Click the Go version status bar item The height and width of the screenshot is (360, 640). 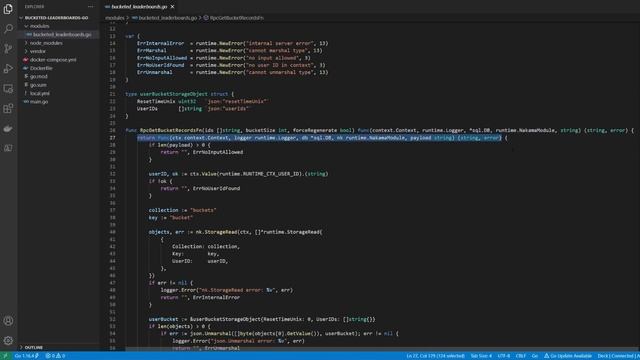[x=27, y=356]
